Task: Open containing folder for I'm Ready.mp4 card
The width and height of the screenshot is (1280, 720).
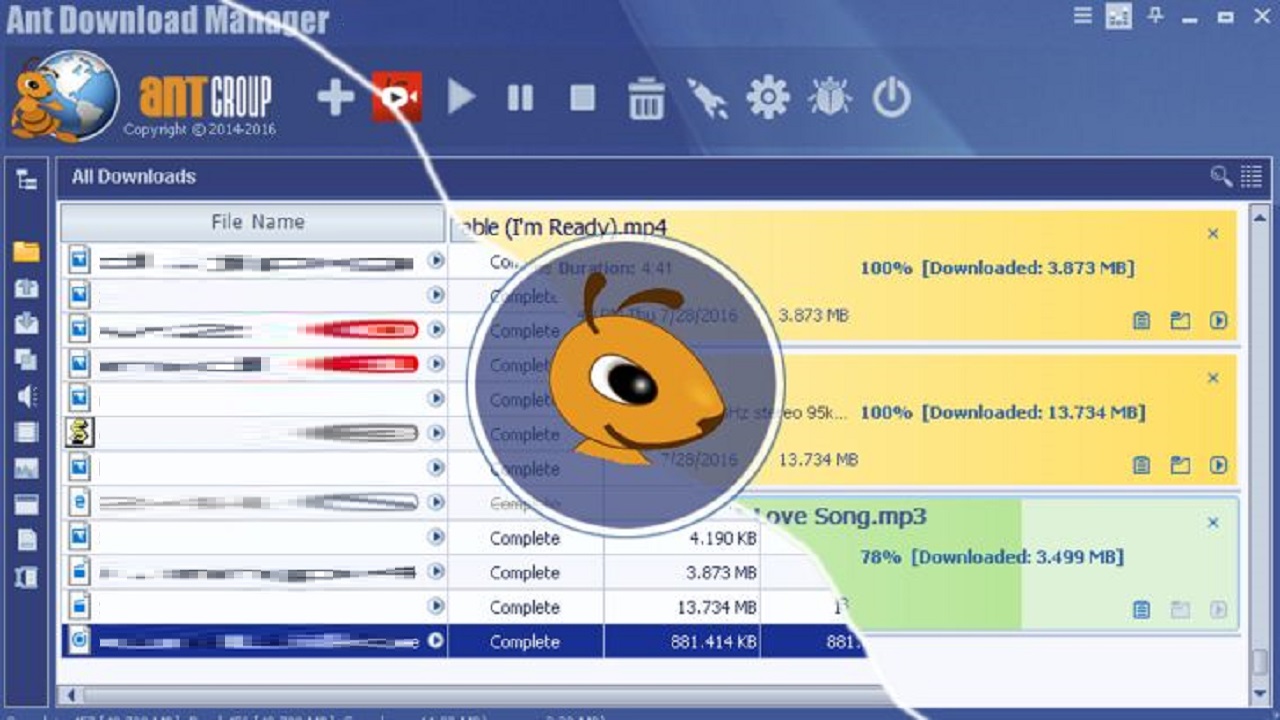Action: point(1181,321)
